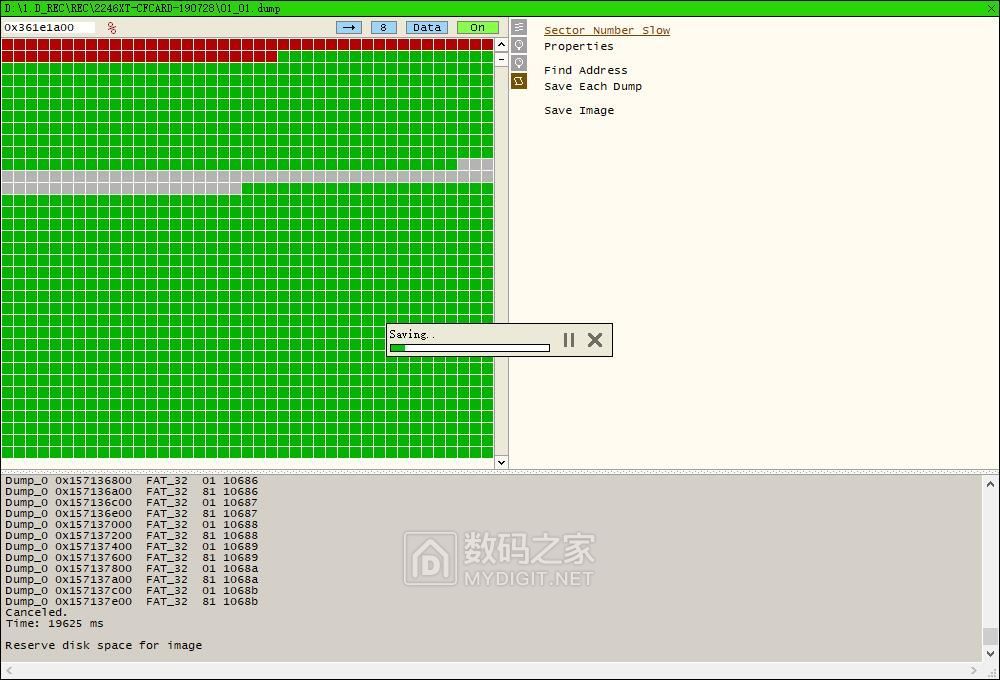Click the log horizontal scroll-right arrow
Viewport: 1000px width, 680px height.
pos(973,670)
